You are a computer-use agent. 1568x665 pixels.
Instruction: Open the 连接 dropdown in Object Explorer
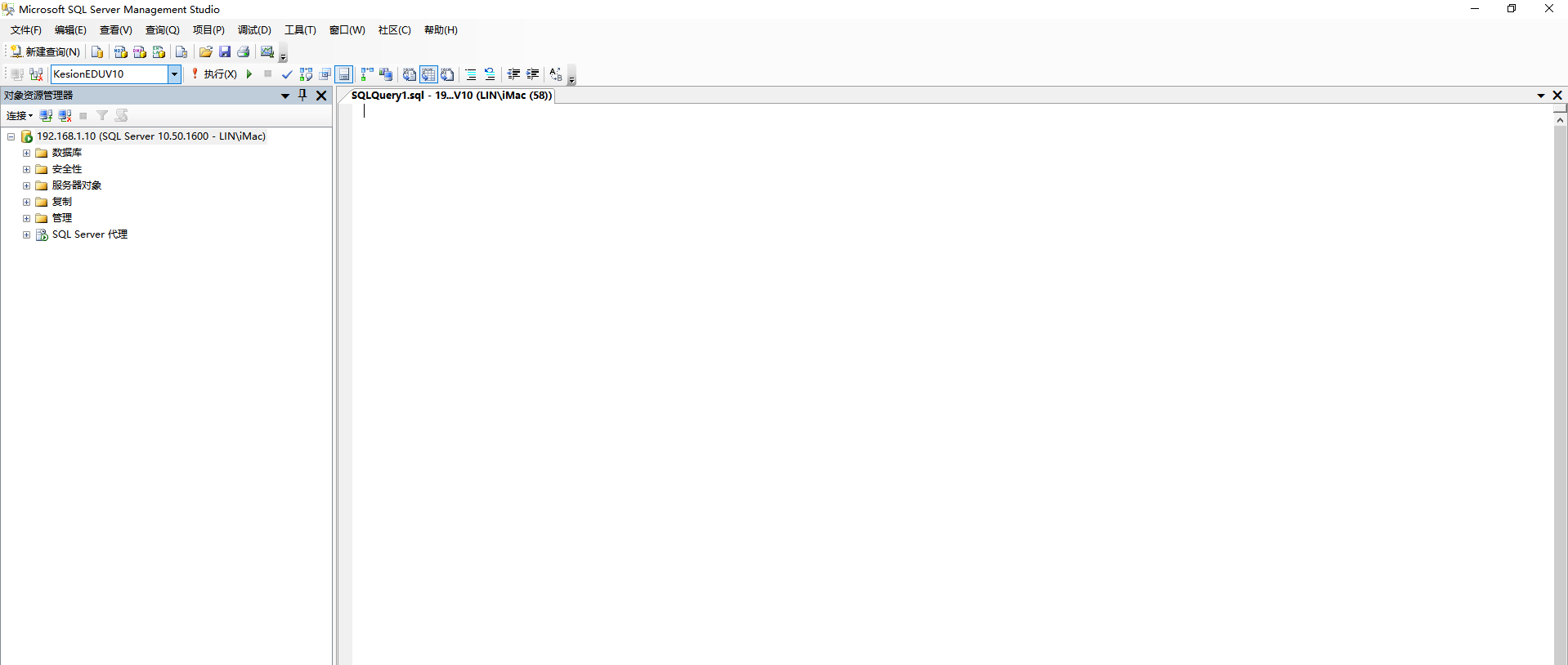[20, 116]
